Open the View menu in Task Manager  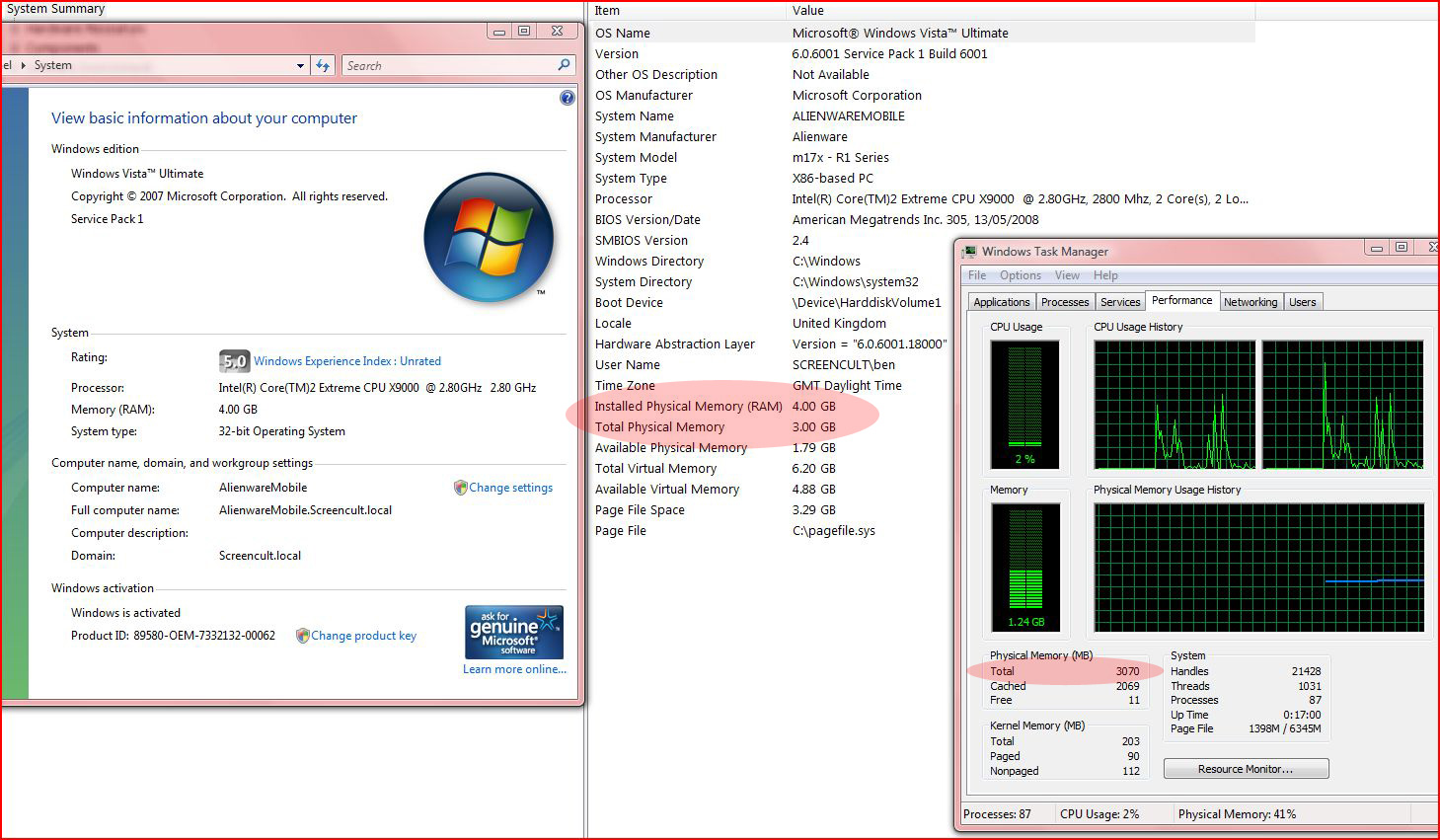pyautogui.click(x=1067, y=275)
